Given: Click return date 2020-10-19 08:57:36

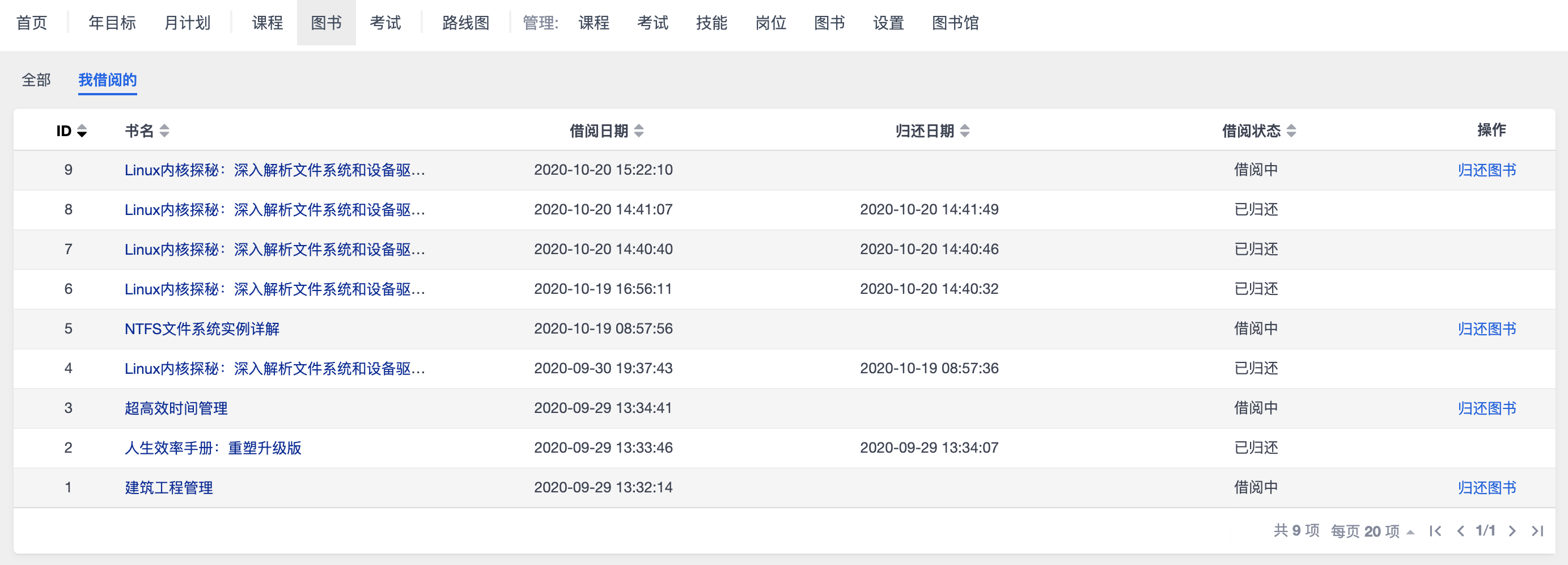Looking at the screenshot, I should (x=930, y=368).
